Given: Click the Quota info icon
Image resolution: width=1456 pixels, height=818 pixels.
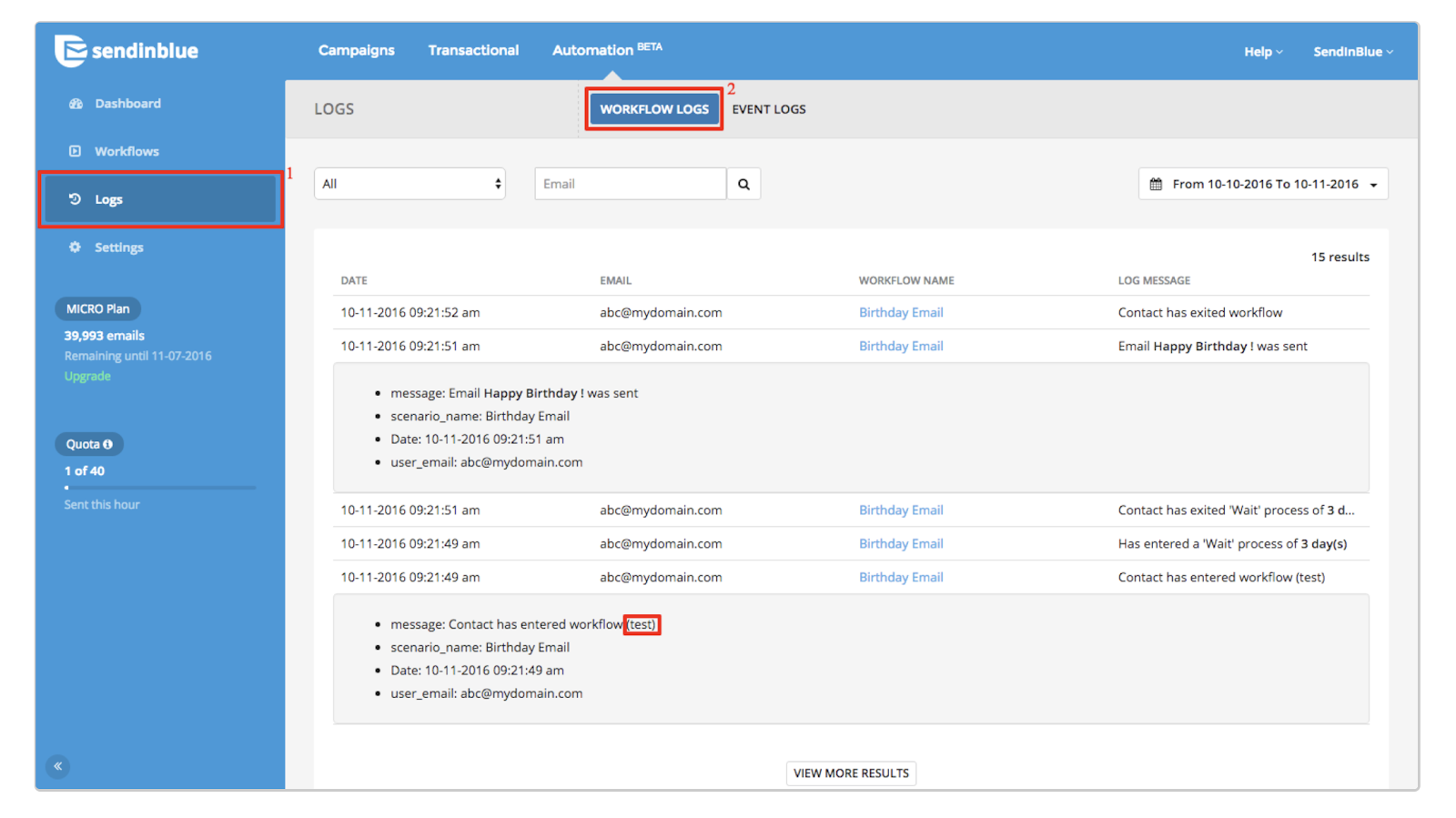Looking at the screenshot, I should pos(107,444).
